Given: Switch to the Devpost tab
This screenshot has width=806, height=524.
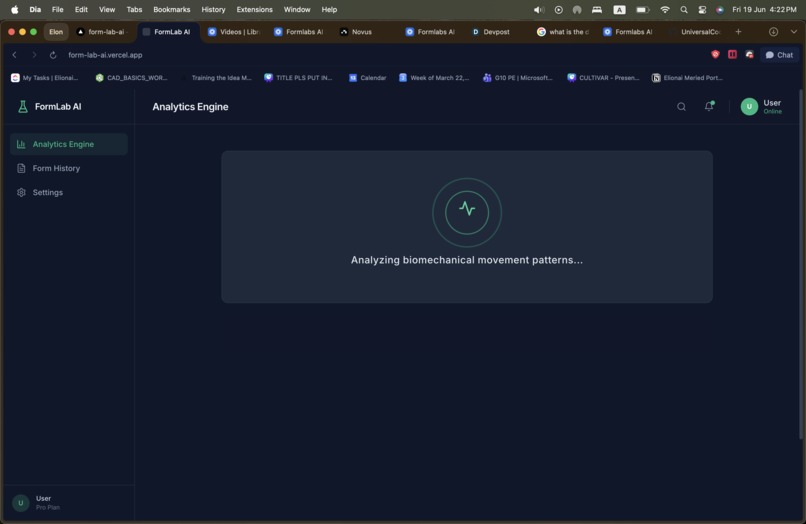Looking at the screenshot, I should (498, 32).
